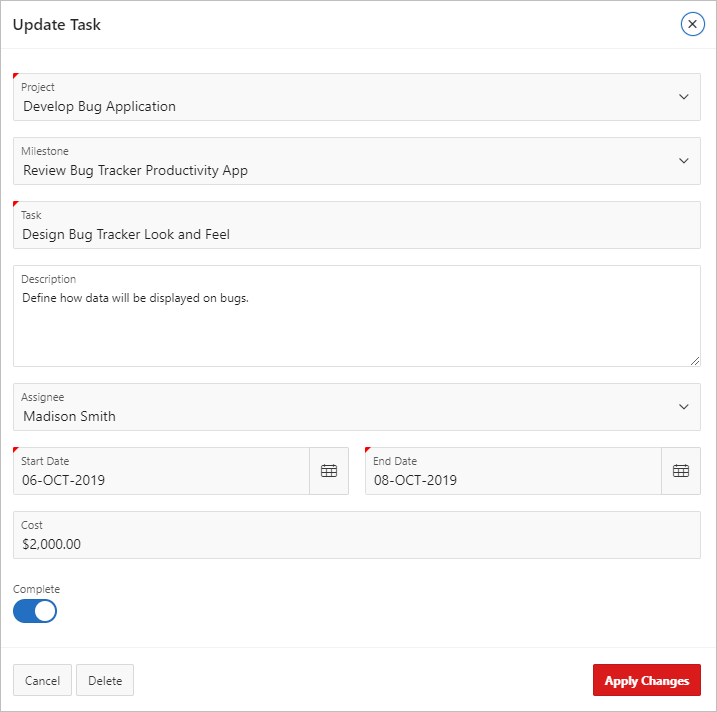Click the Description resize handle
Image resolution: width=717 pixels, height=712 pixels.
[695, 361]
